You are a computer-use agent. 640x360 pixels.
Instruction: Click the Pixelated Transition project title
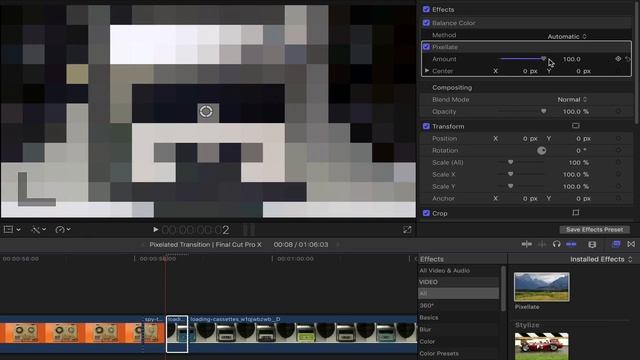pyautogui.click(x=205, y=244)
